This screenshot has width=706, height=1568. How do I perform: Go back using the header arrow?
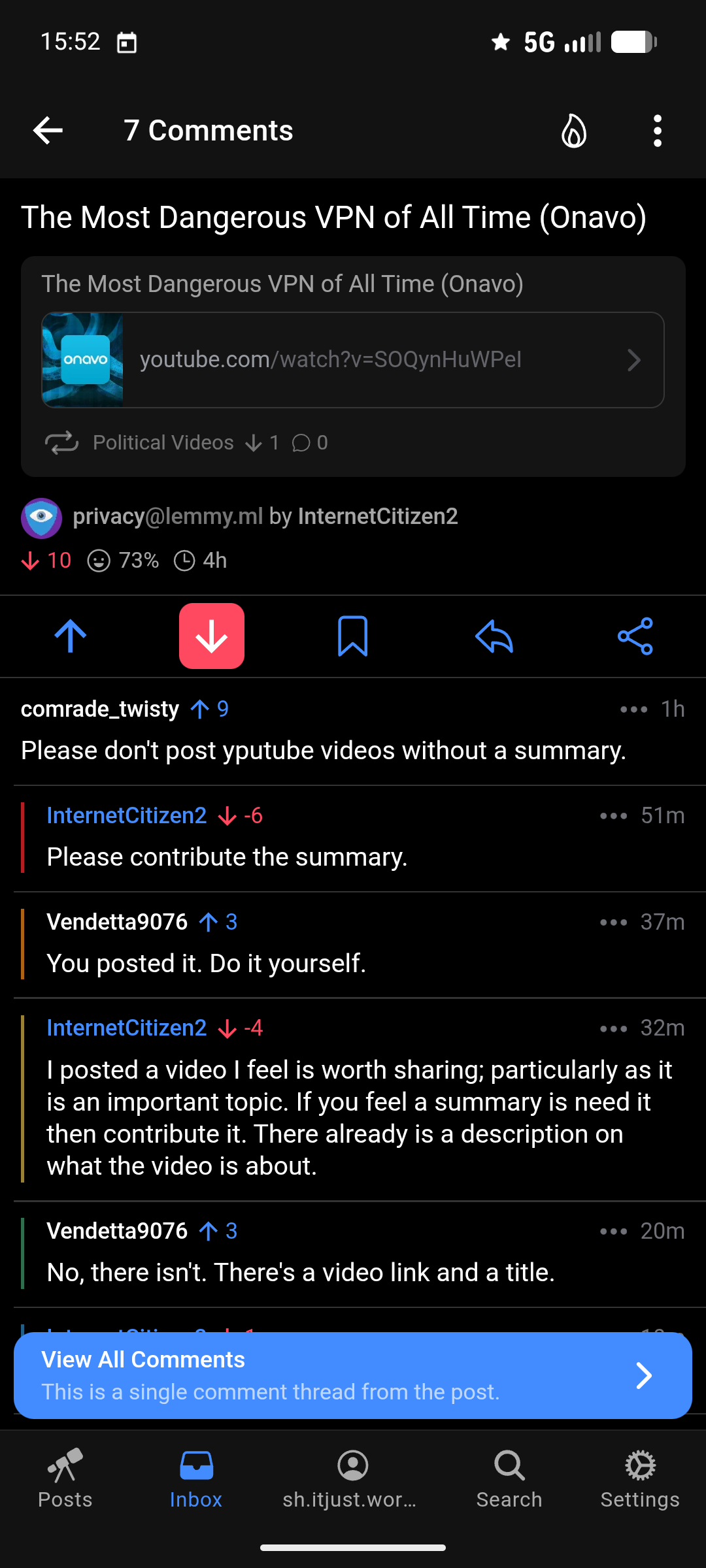48,131
